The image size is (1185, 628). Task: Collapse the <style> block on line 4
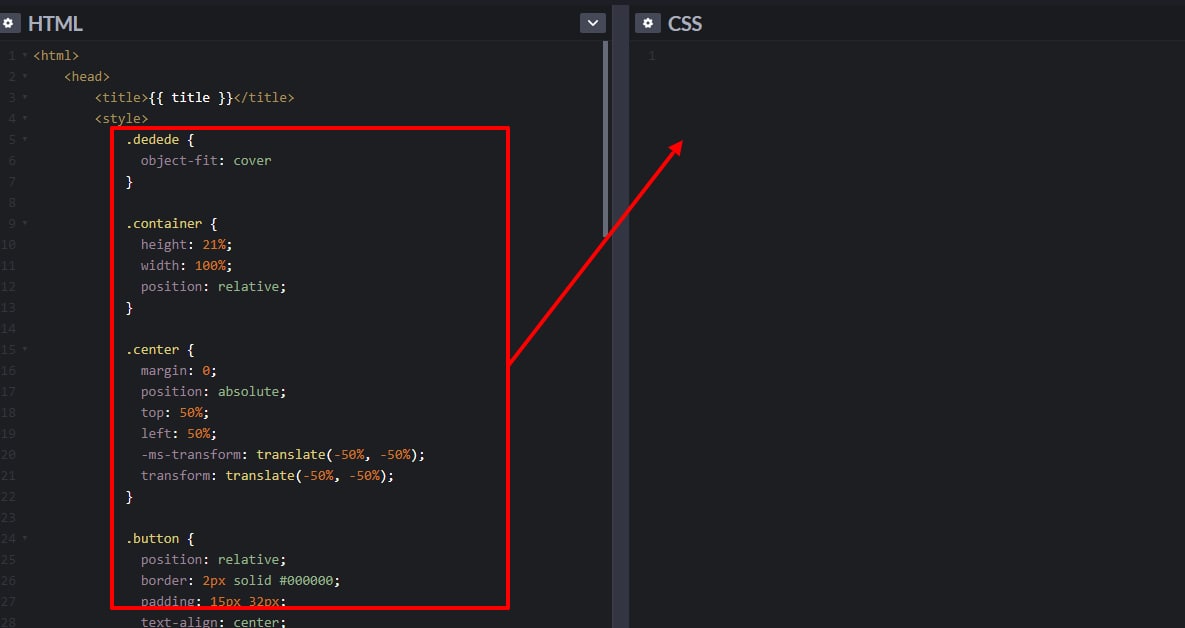click(24, 119)
